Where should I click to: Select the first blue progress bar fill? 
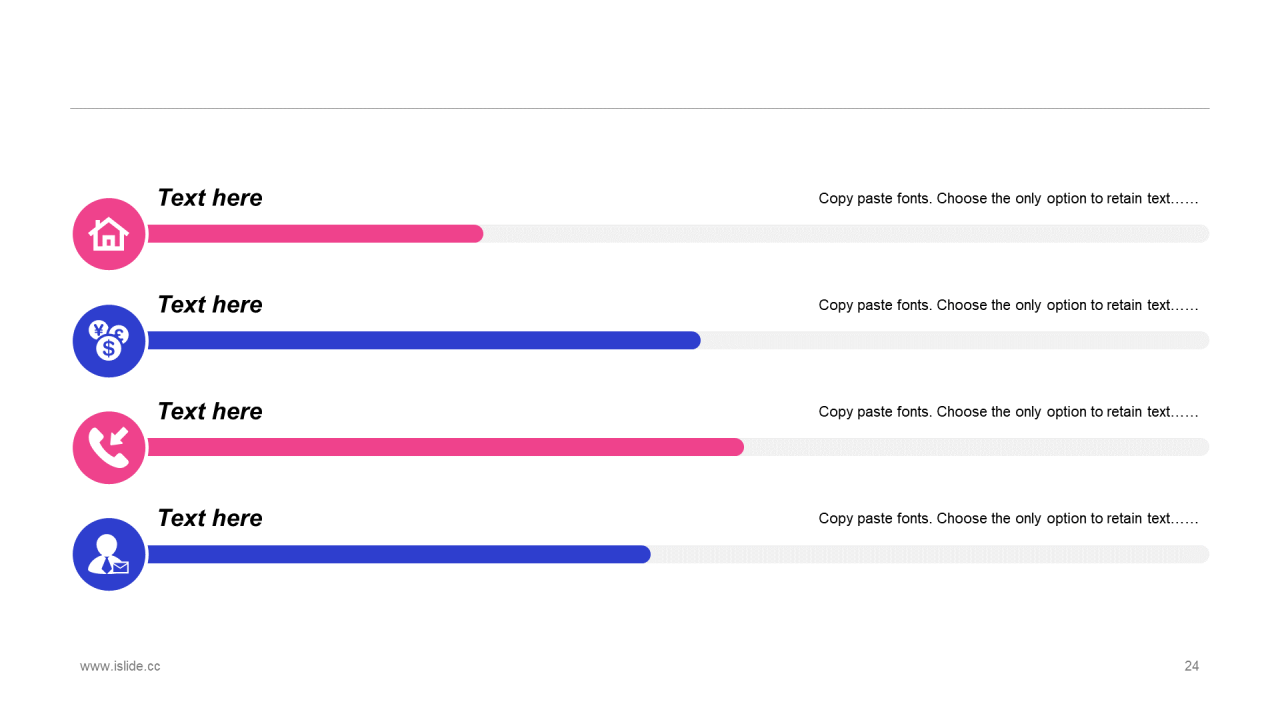click(x=424, y=341)
